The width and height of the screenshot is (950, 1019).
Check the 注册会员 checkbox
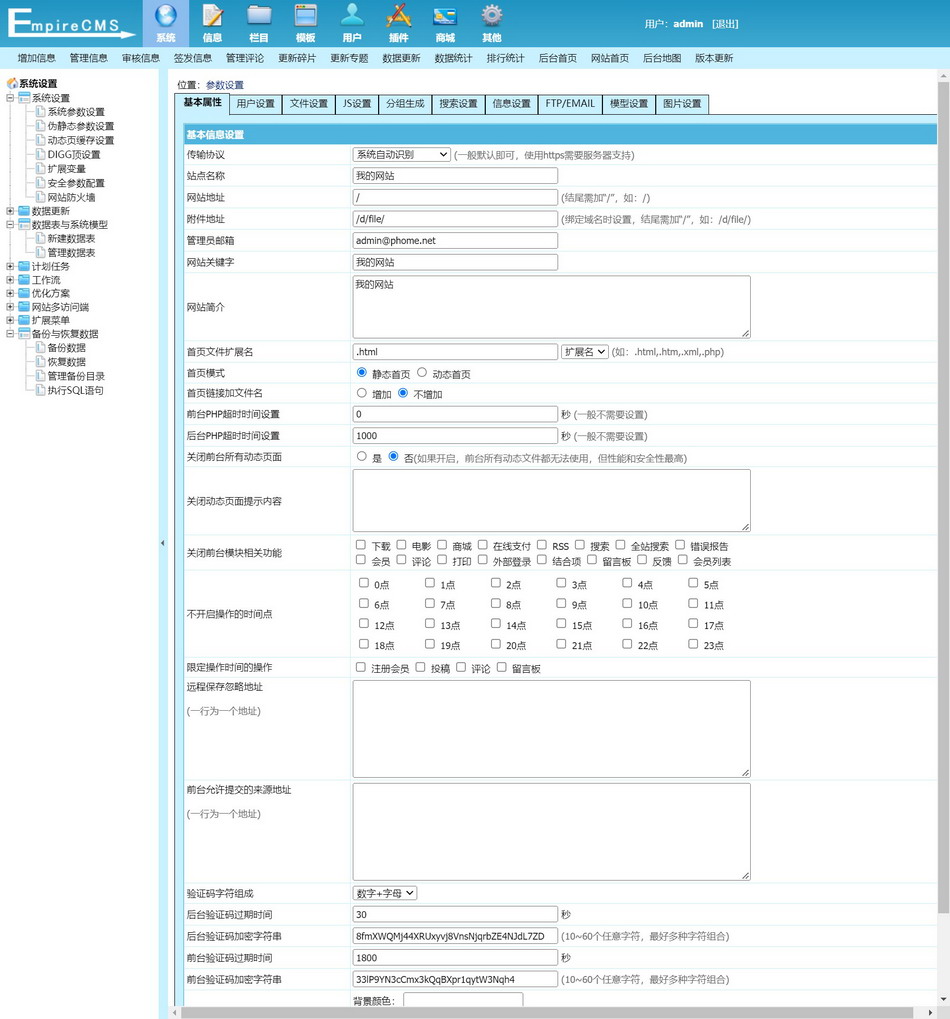pos(361,667)
